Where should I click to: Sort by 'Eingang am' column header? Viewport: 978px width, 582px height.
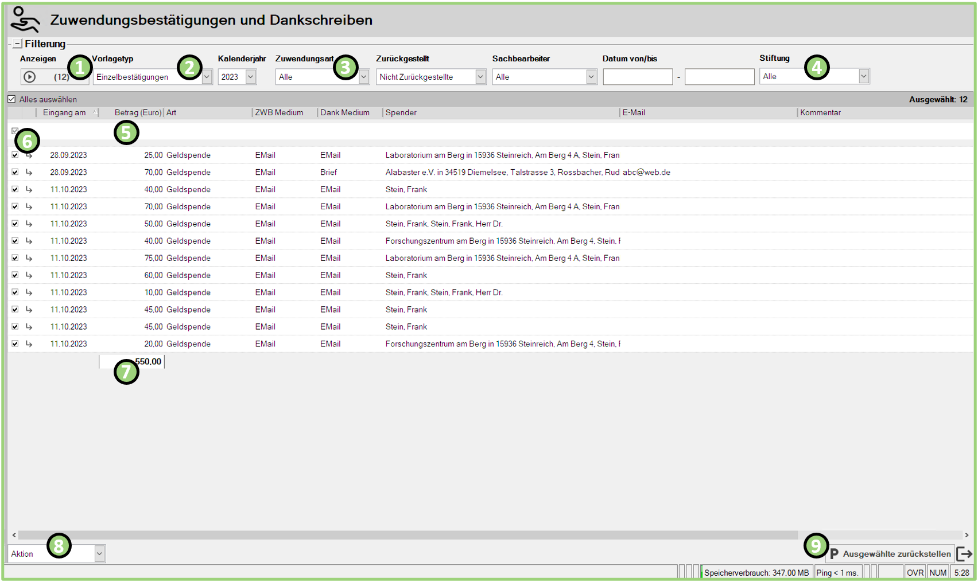pyautogui.click(x=66, y=112)
